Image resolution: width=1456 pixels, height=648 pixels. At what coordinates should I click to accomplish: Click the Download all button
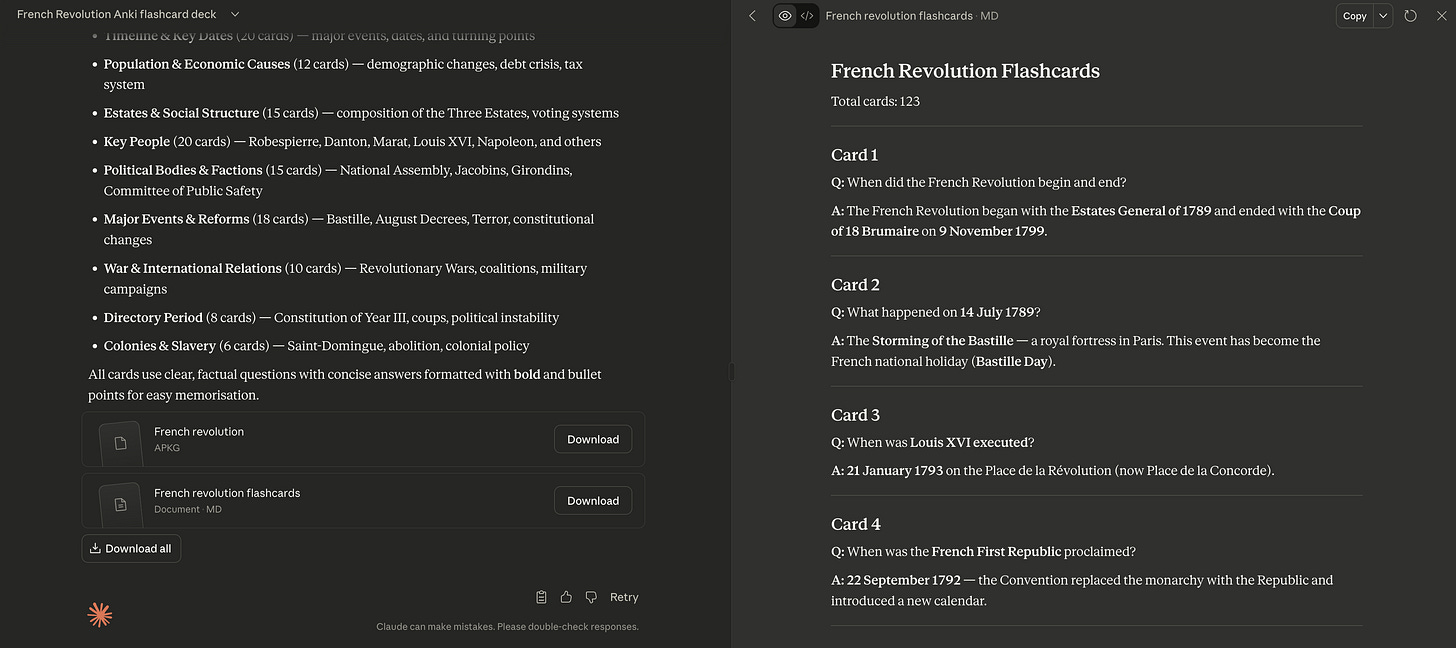(131, 548)
